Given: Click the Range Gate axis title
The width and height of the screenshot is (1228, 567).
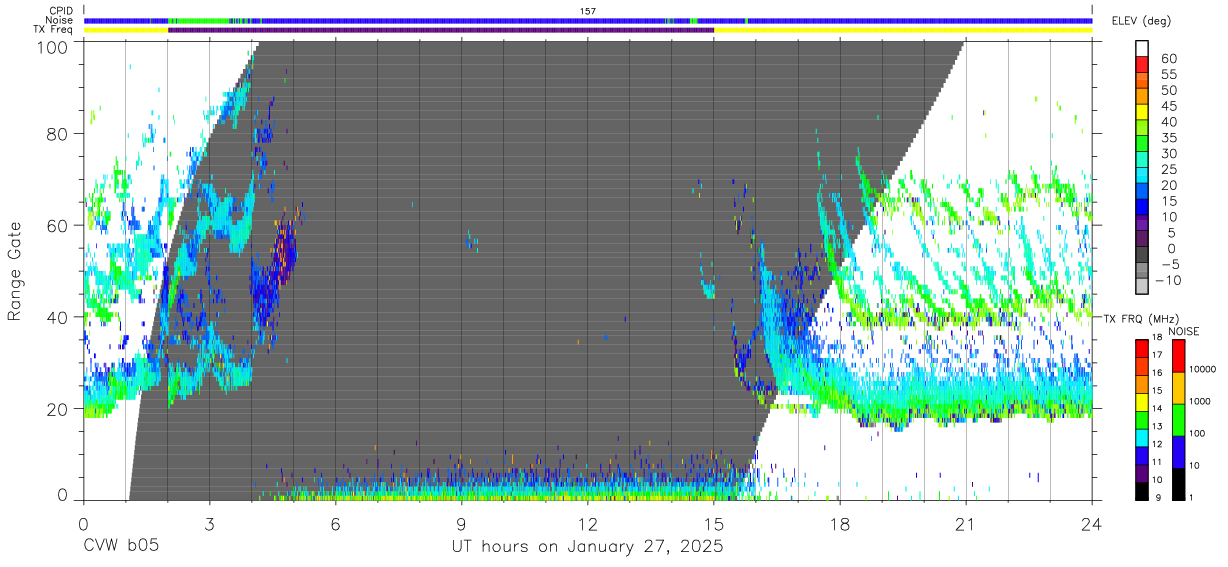Looking at the screenshot, I should pos(16,271).
